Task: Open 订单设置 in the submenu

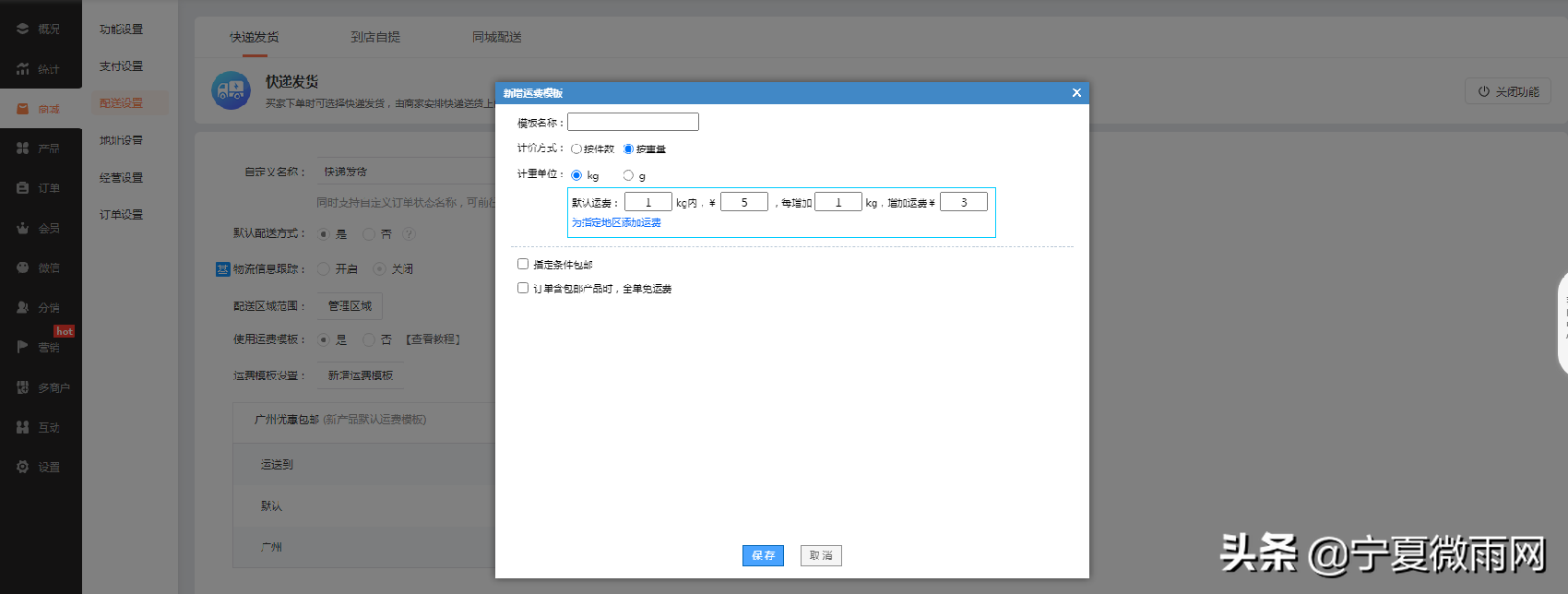Action: pyautogui.click(x=121, y=215)
